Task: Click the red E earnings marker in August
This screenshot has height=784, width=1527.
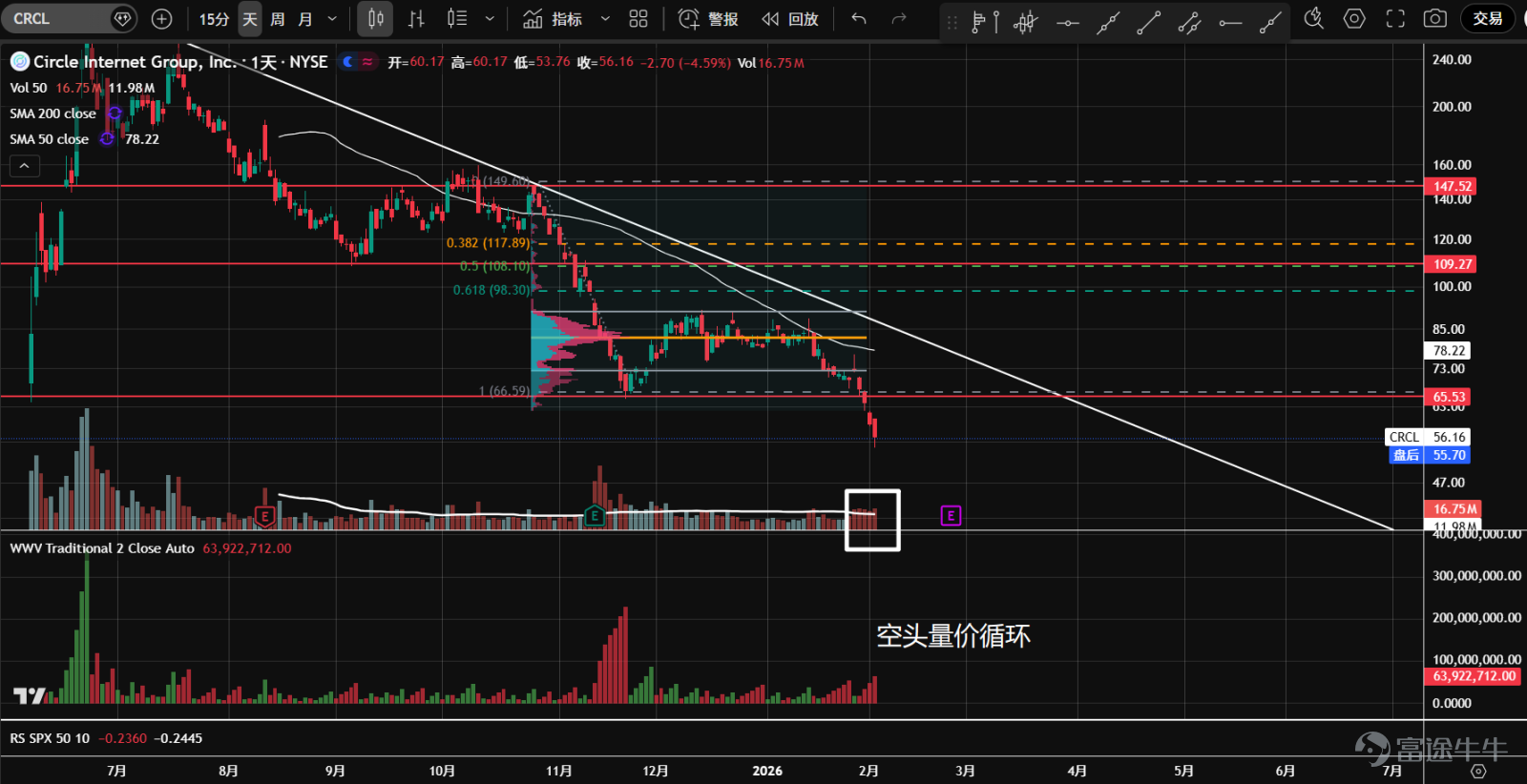Action: point(265,517)
